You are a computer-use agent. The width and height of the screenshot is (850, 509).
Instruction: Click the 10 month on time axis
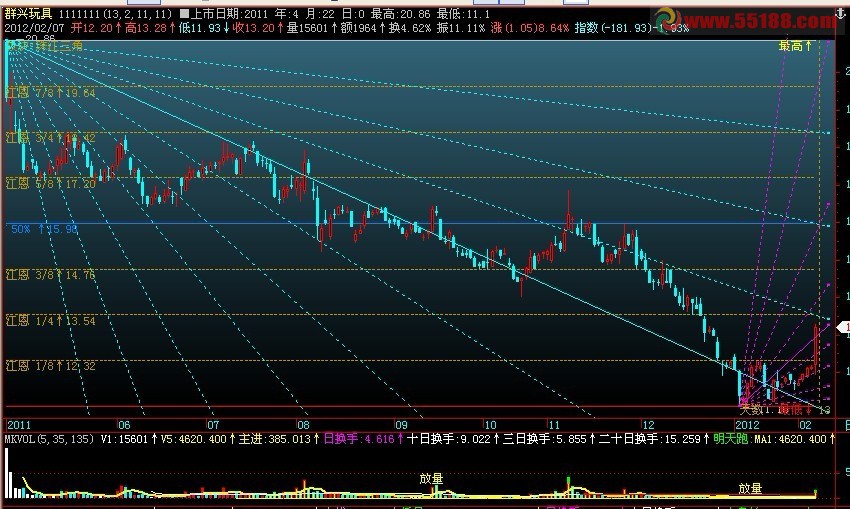pos(490,425)
